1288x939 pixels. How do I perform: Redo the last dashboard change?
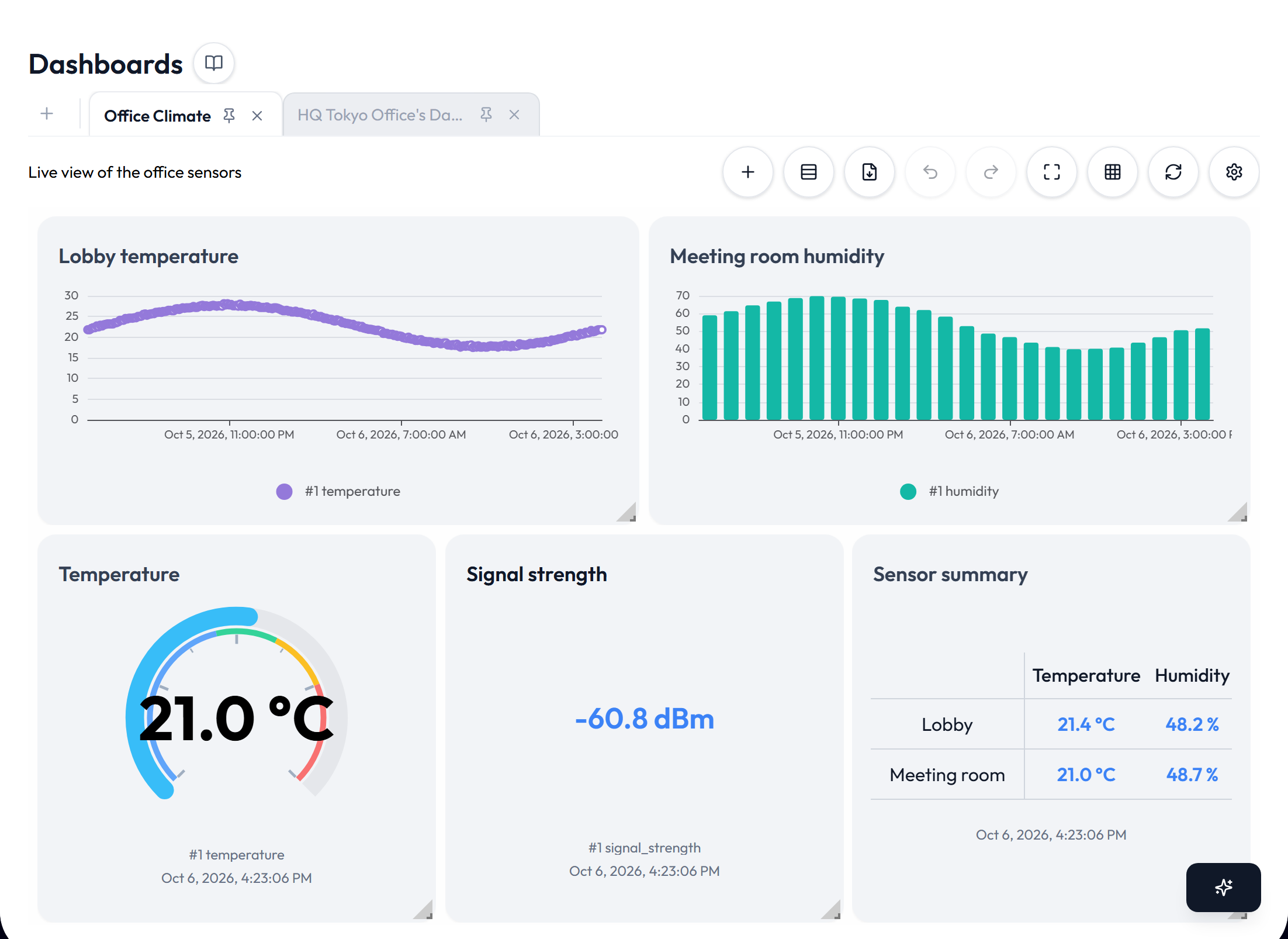[x=991, y=172]
